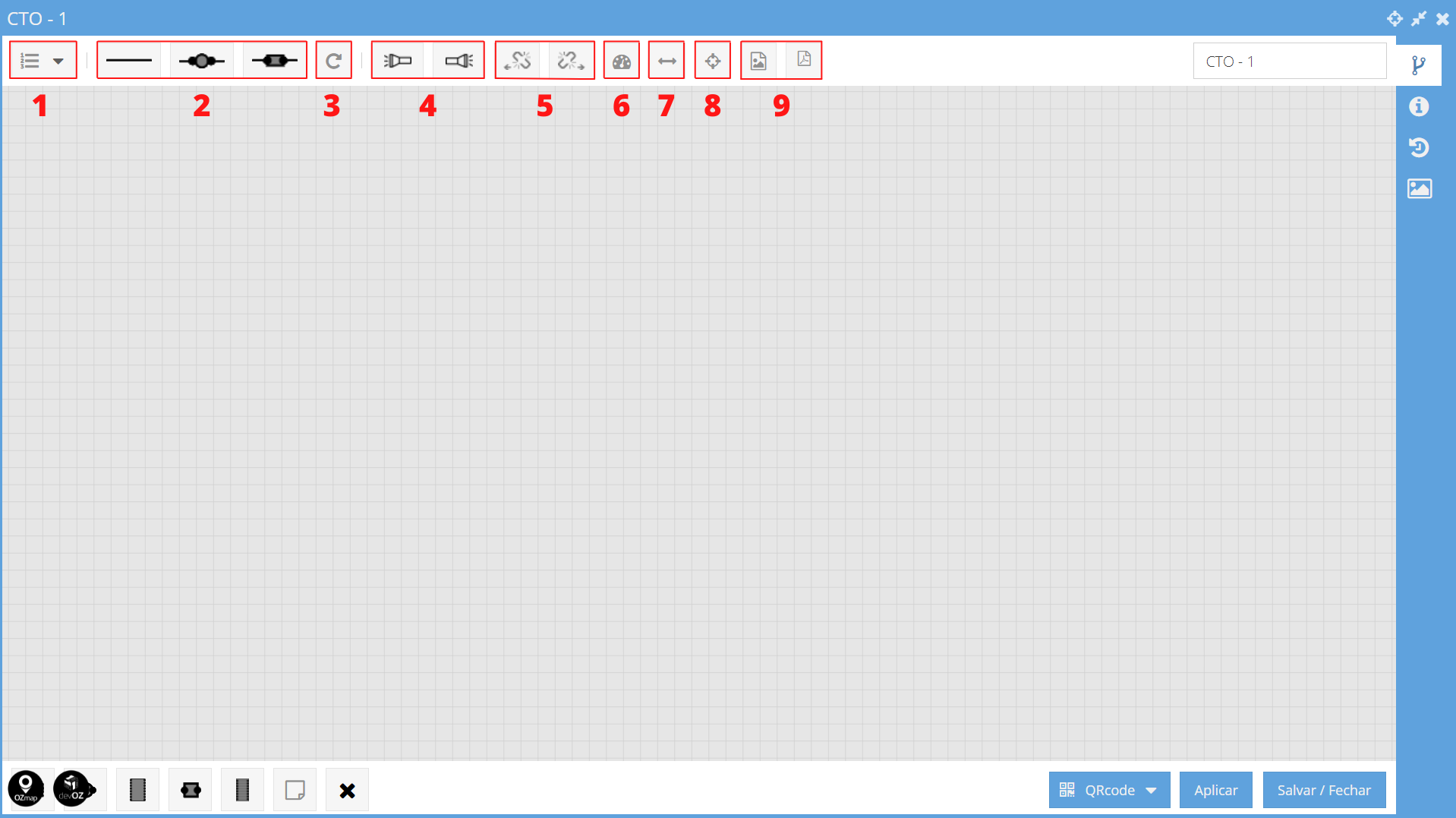Click the devOZ logo icon

coord(73,789)
